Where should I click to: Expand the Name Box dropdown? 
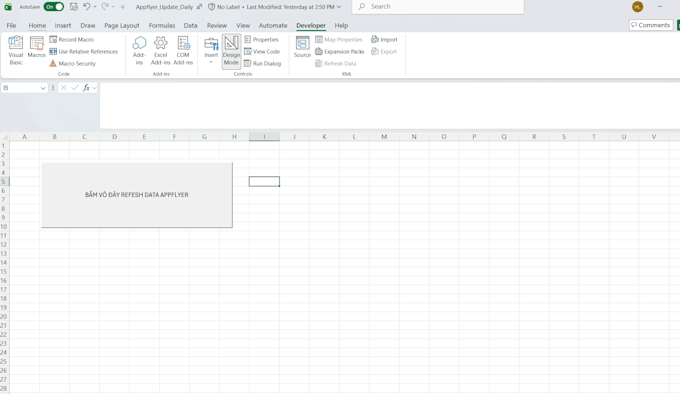coord(43,88)
